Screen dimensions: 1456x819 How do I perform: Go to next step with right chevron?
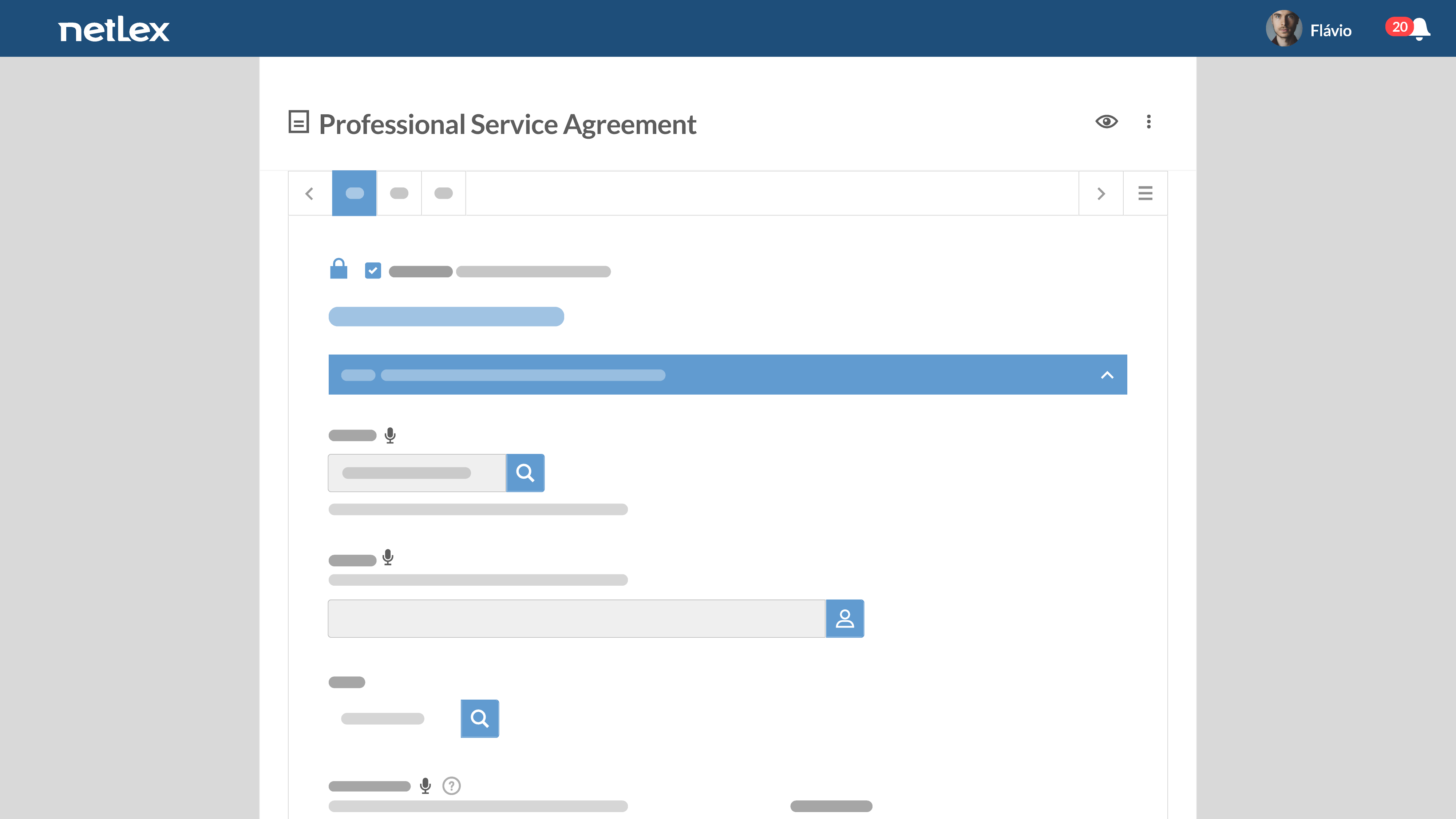click(x=1100, y=193)
